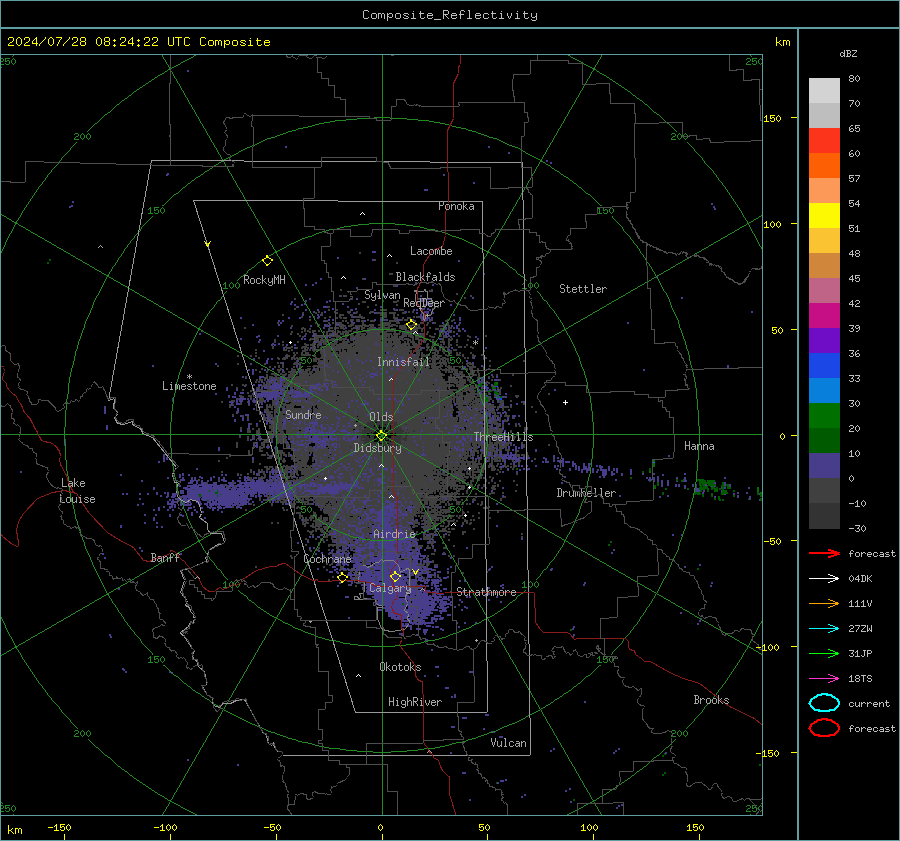The height and width of the screenshot is (841, 900).
Task: Click the Strathmore label
Action: [486, 592]
